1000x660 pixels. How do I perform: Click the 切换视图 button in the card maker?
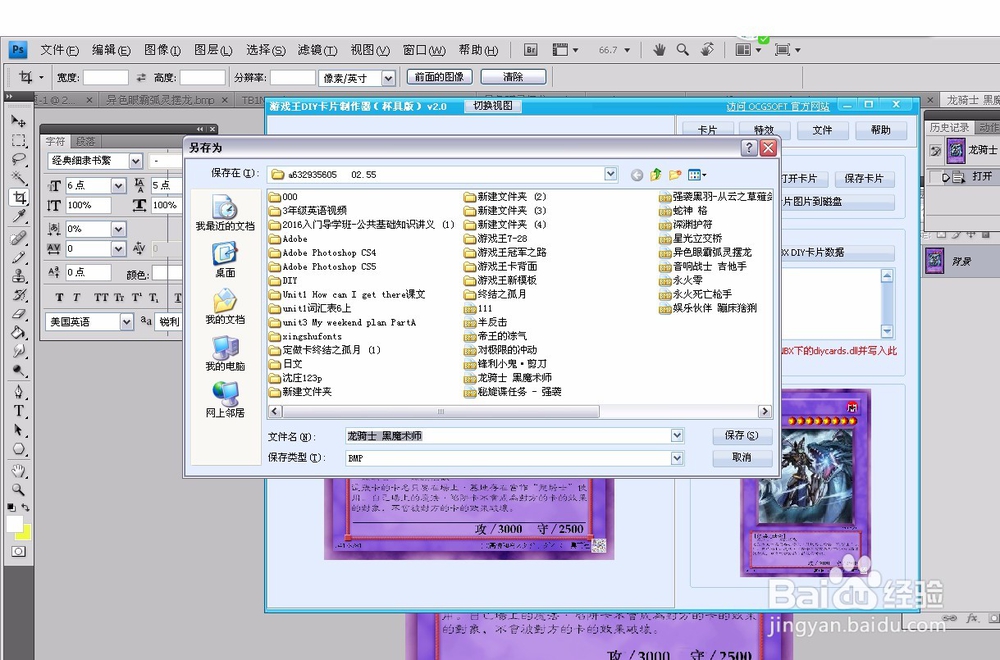492,105
